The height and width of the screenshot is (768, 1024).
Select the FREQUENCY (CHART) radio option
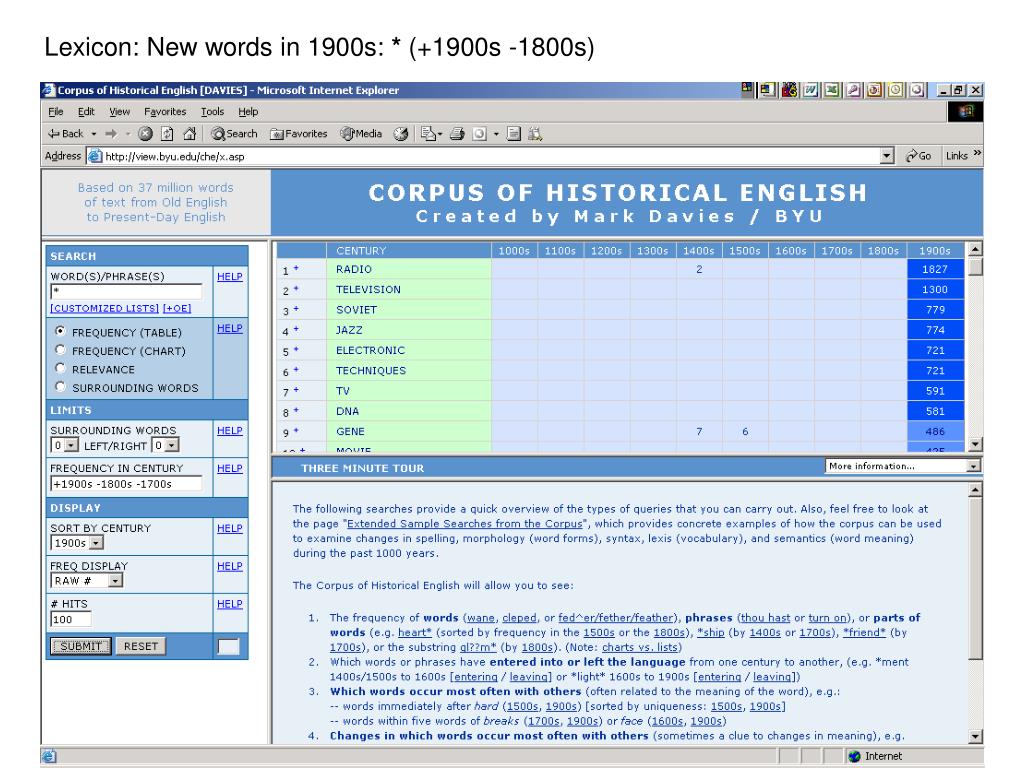coord(61,349)
